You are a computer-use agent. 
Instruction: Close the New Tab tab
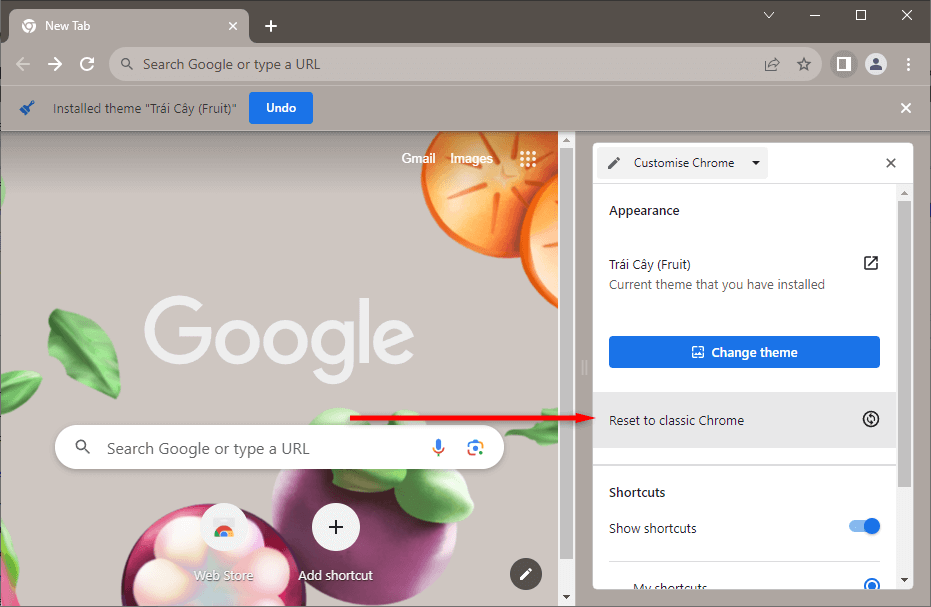[233, 26]
